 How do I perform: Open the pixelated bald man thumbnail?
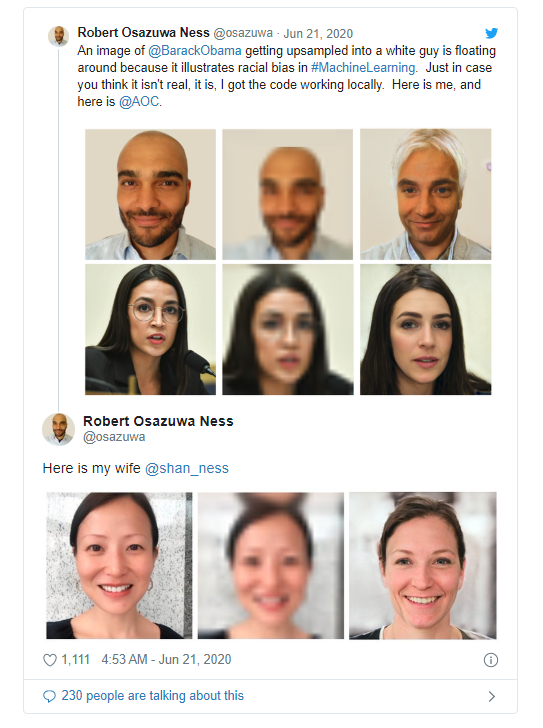click(x=287, y=195)
